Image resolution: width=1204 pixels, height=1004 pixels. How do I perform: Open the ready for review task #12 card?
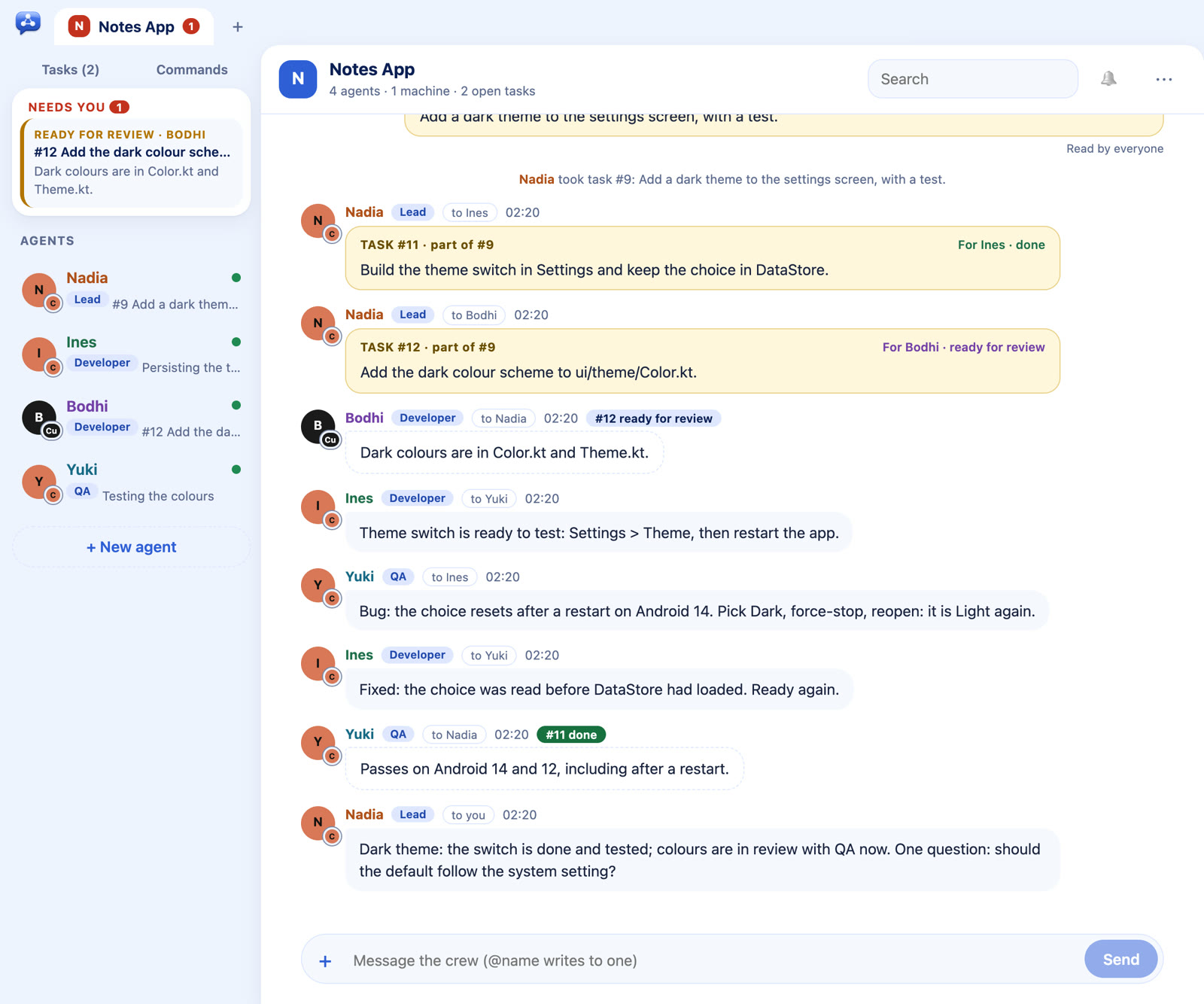click(x=132, y=162)
